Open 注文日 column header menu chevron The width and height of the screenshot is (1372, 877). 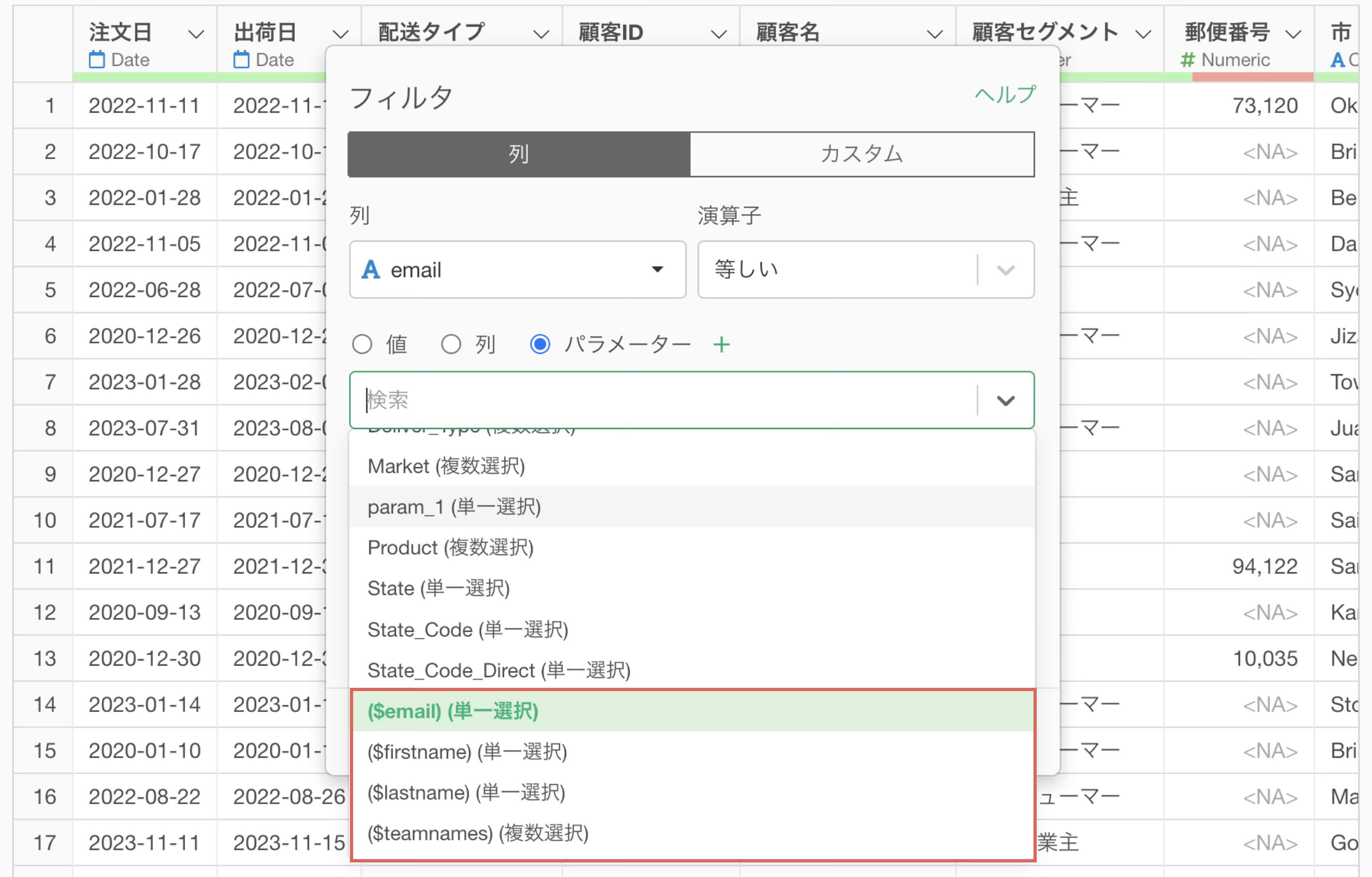click(x=195, y=34)
